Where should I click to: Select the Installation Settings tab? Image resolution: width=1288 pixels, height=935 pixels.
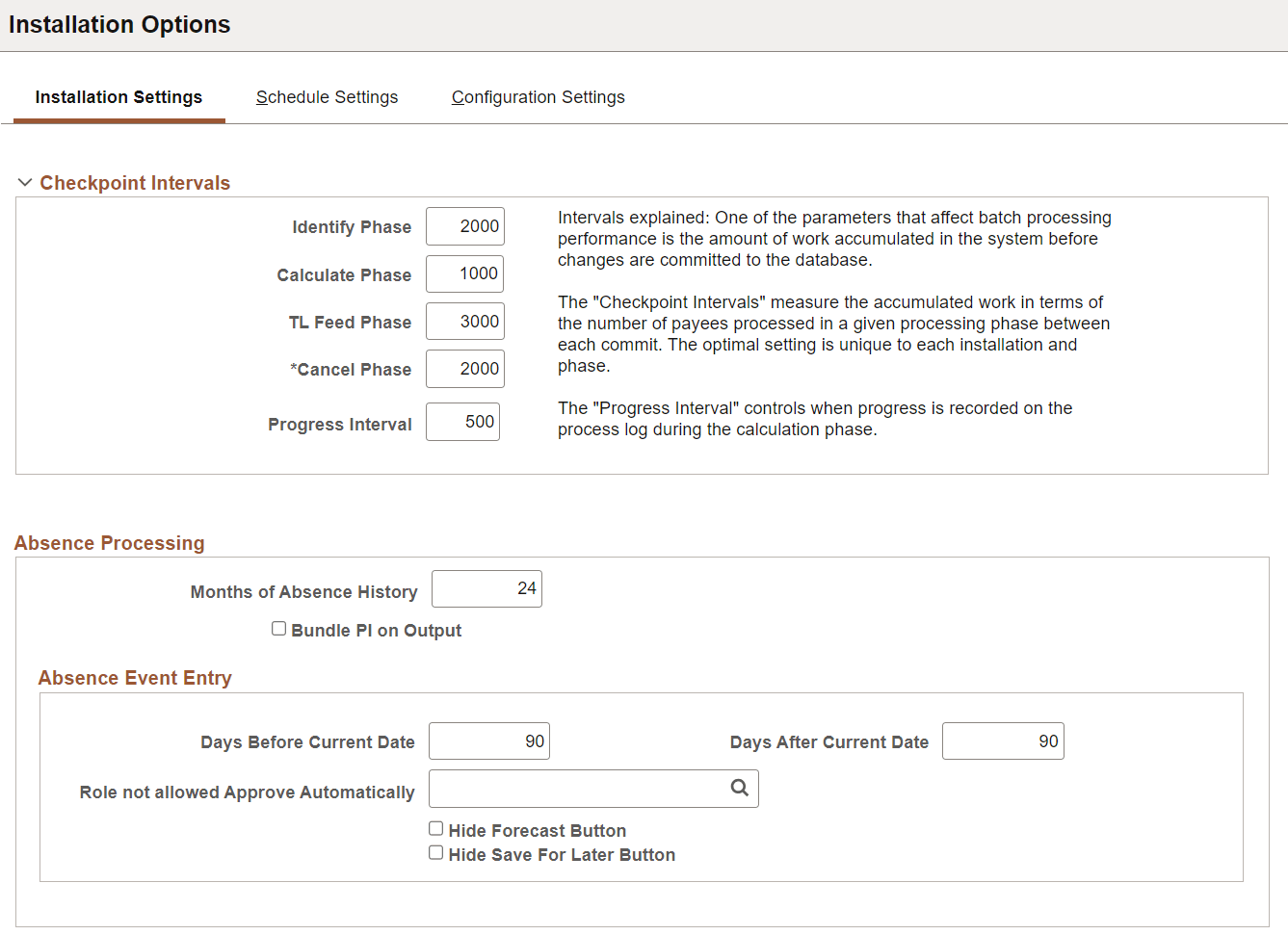click(118, 96)
